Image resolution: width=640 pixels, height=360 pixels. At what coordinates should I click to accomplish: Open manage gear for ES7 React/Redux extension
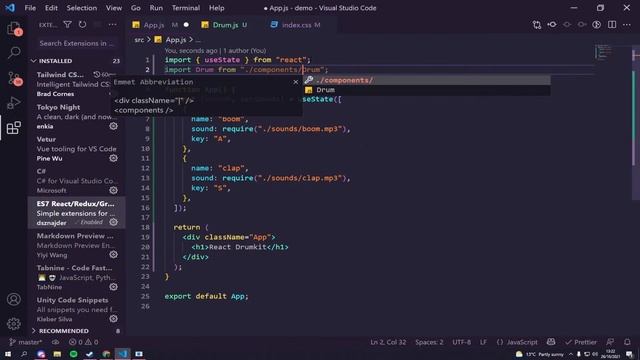113,222
